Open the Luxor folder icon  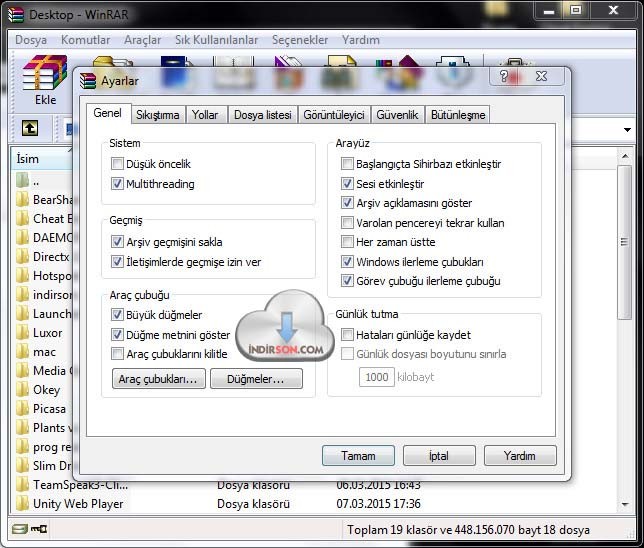point(22,333)
